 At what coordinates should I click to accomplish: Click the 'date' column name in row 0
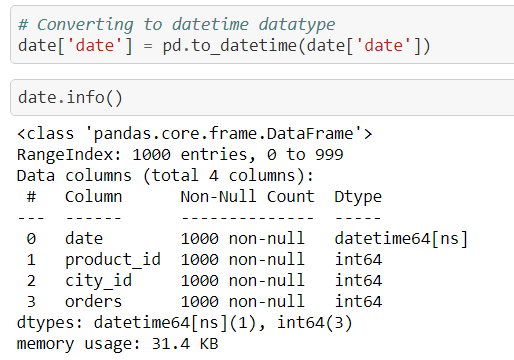84,239
